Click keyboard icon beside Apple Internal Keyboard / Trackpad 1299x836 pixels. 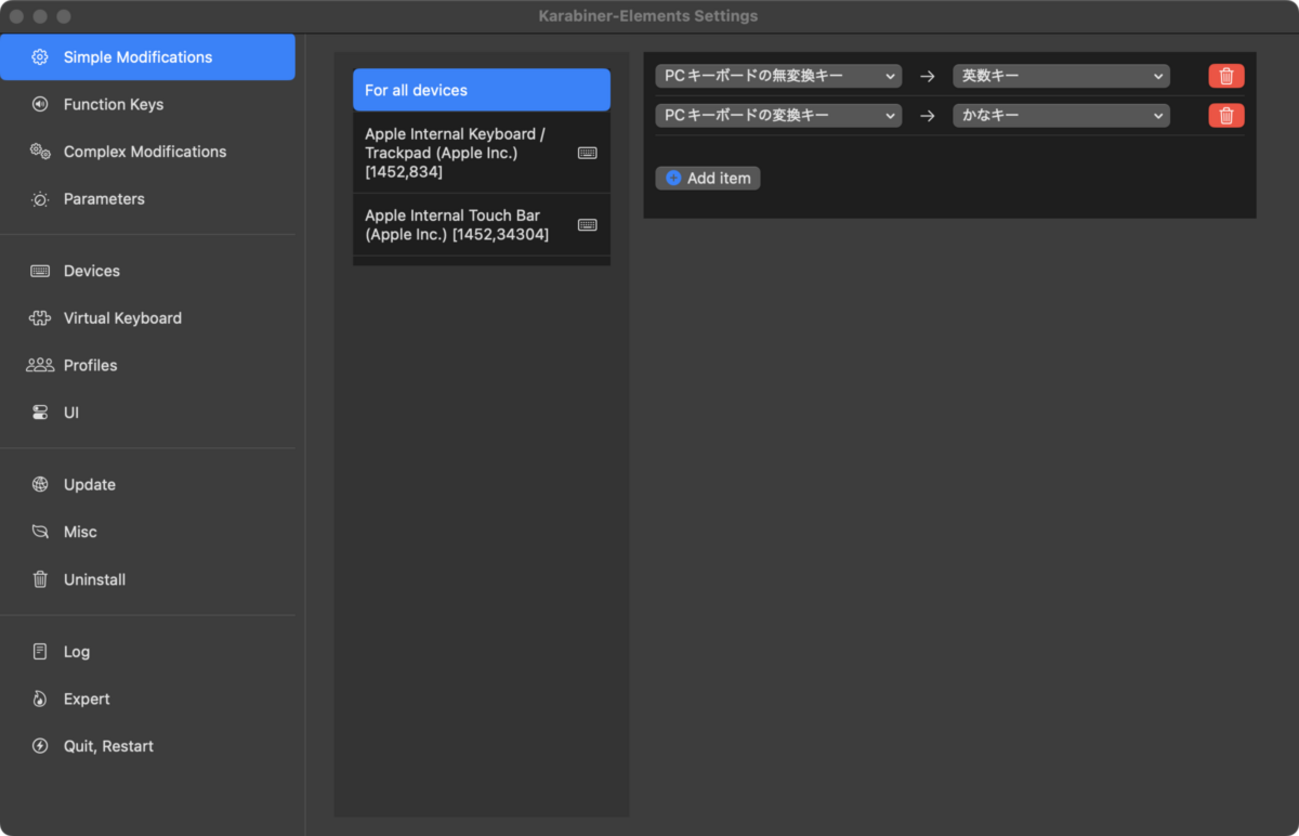[588, 153]
